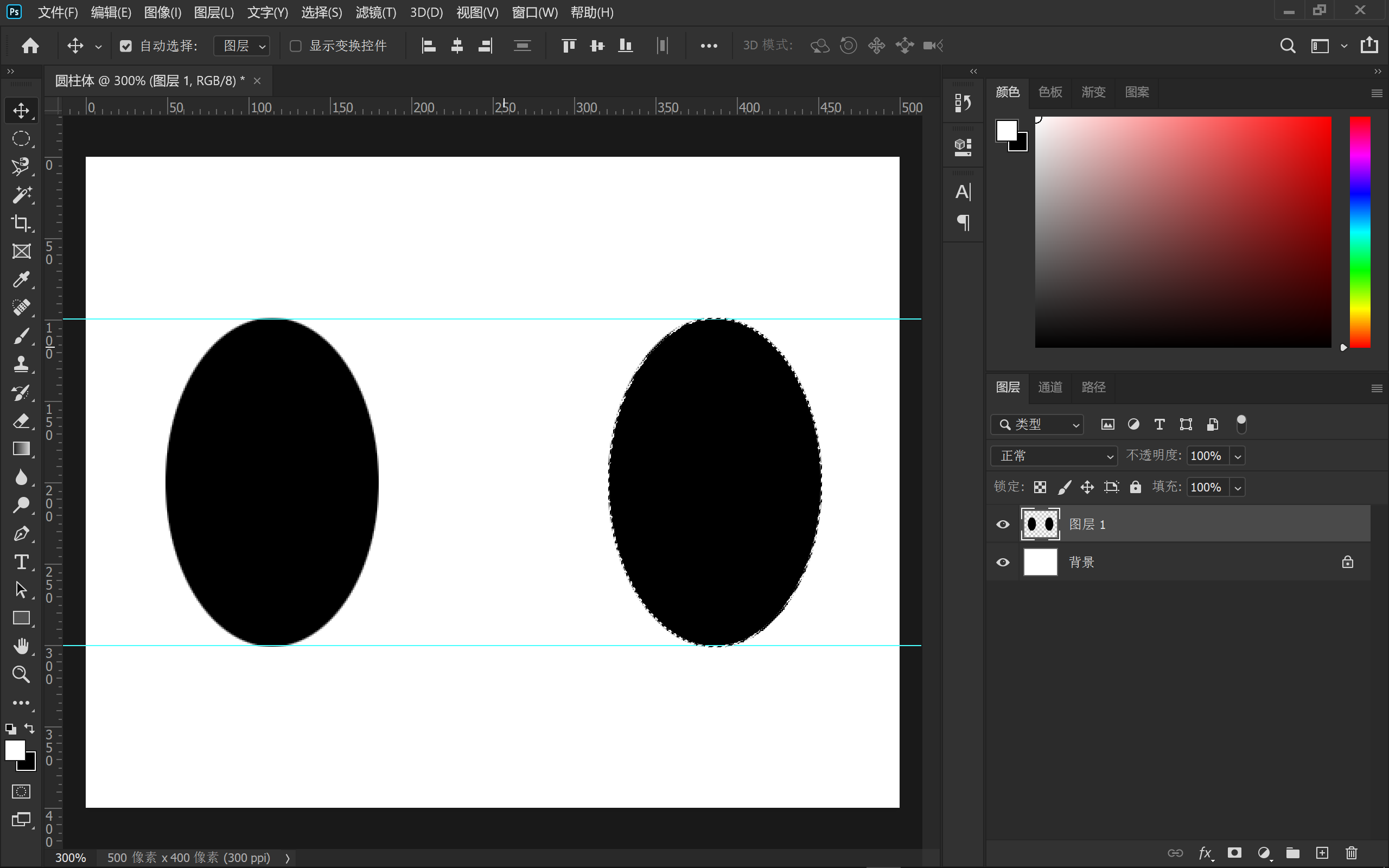Open the blend mode 正常 dropdown
This screenshot has height=868, width=1389.
coord(1054,456)
